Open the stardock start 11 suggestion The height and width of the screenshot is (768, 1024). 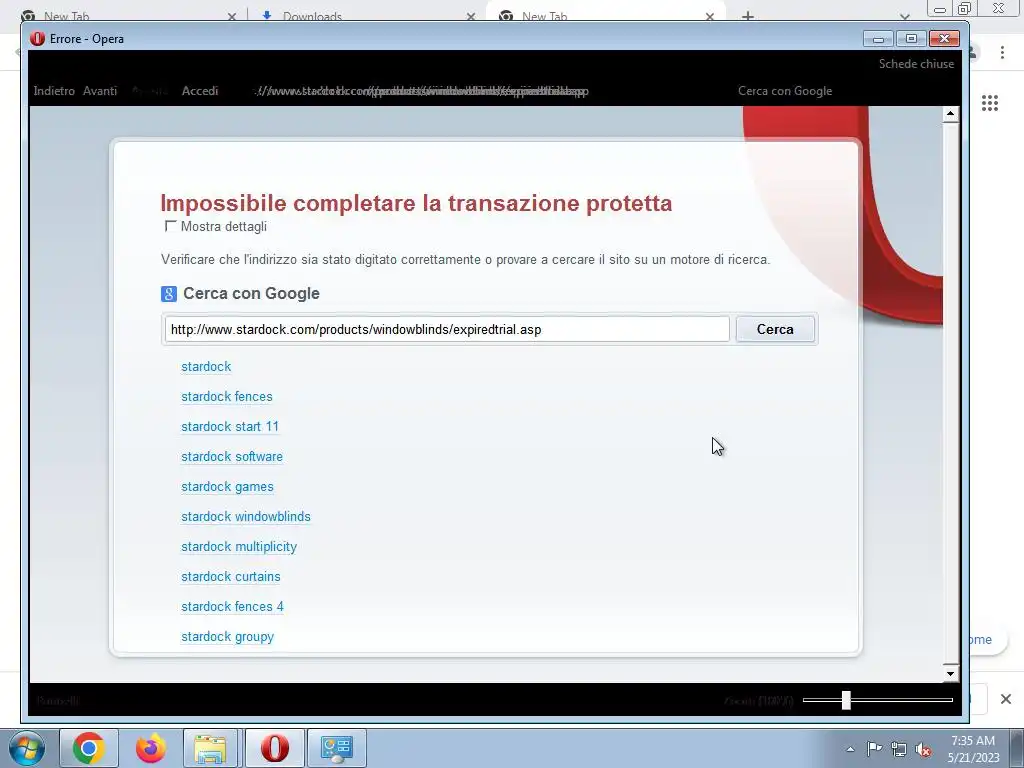tap(230, 426)
